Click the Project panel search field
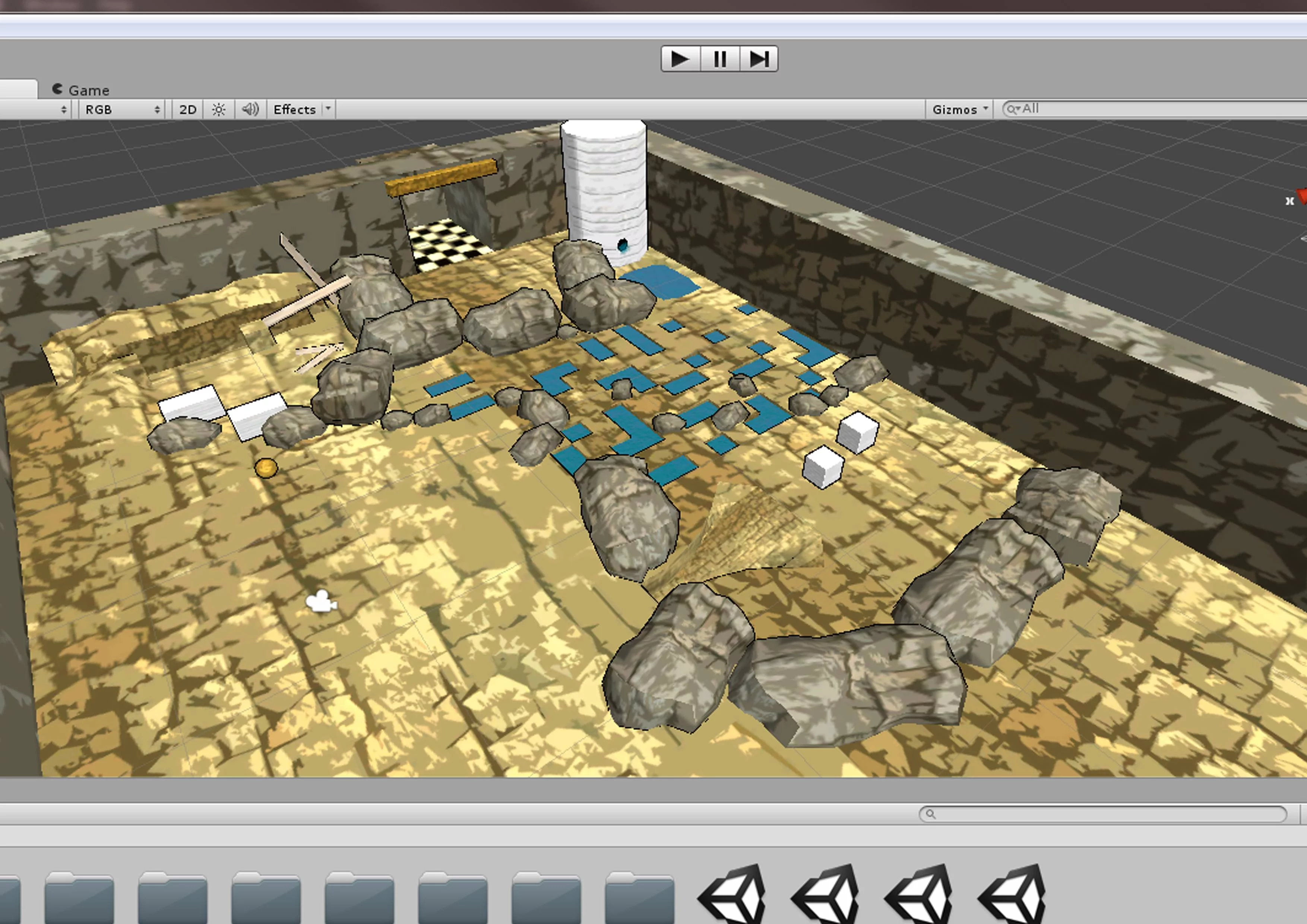Viewport: 1307px width, 924px height. [1102, 814]
